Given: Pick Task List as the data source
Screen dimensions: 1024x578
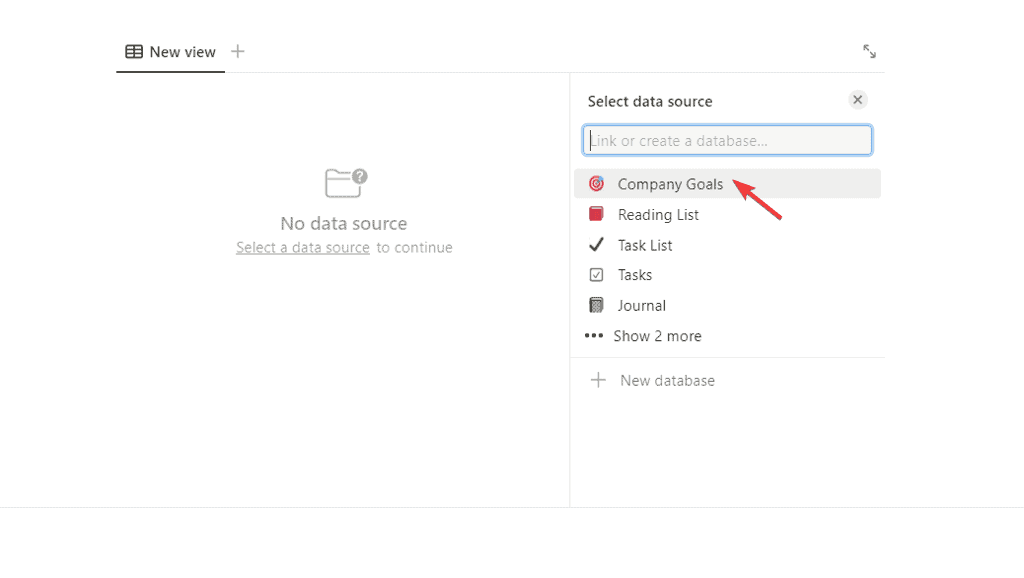Looking at the screenshot, I should pos(645,245).
